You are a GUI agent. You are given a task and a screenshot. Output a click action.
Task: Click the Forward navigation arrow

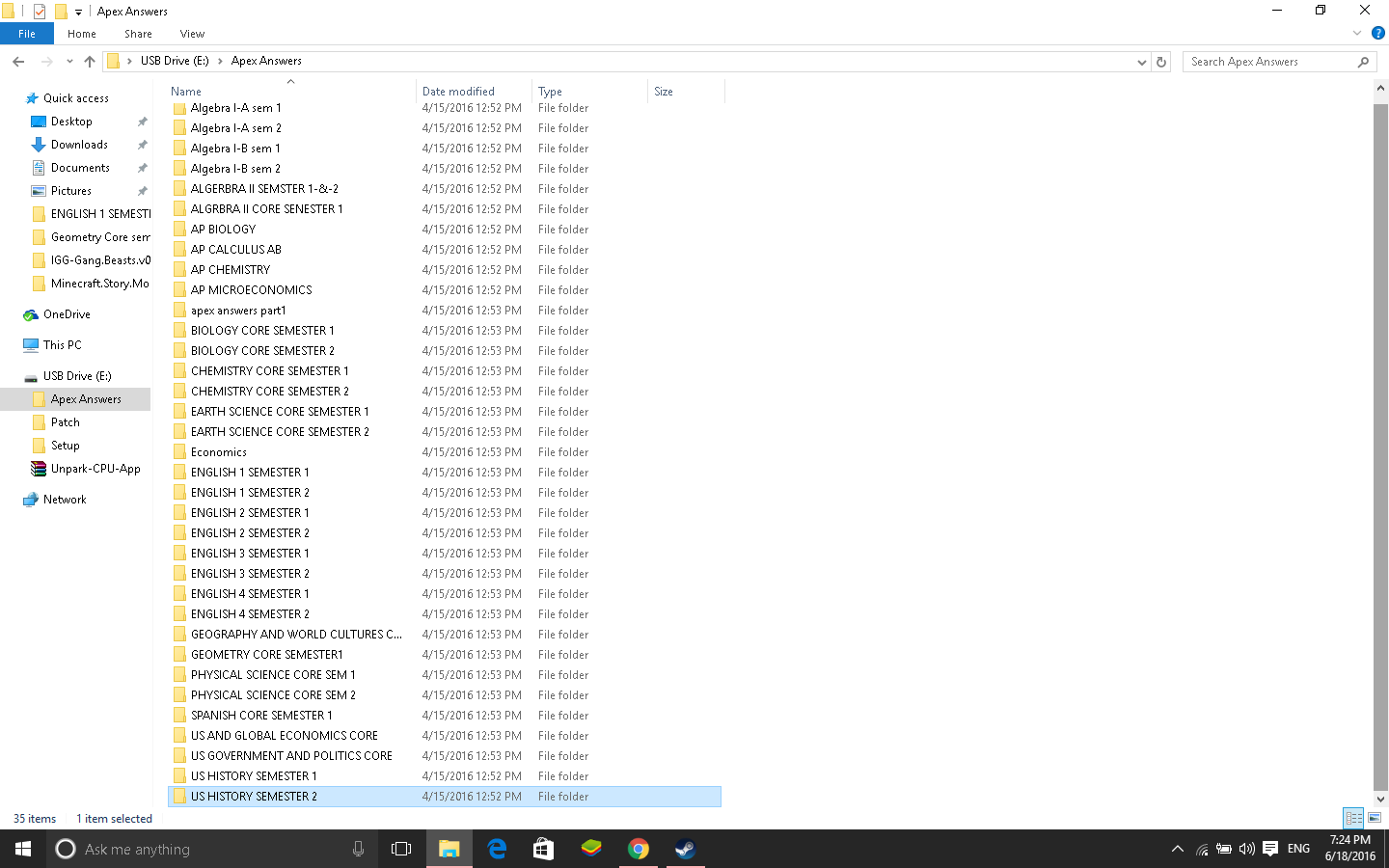point(46,62)
